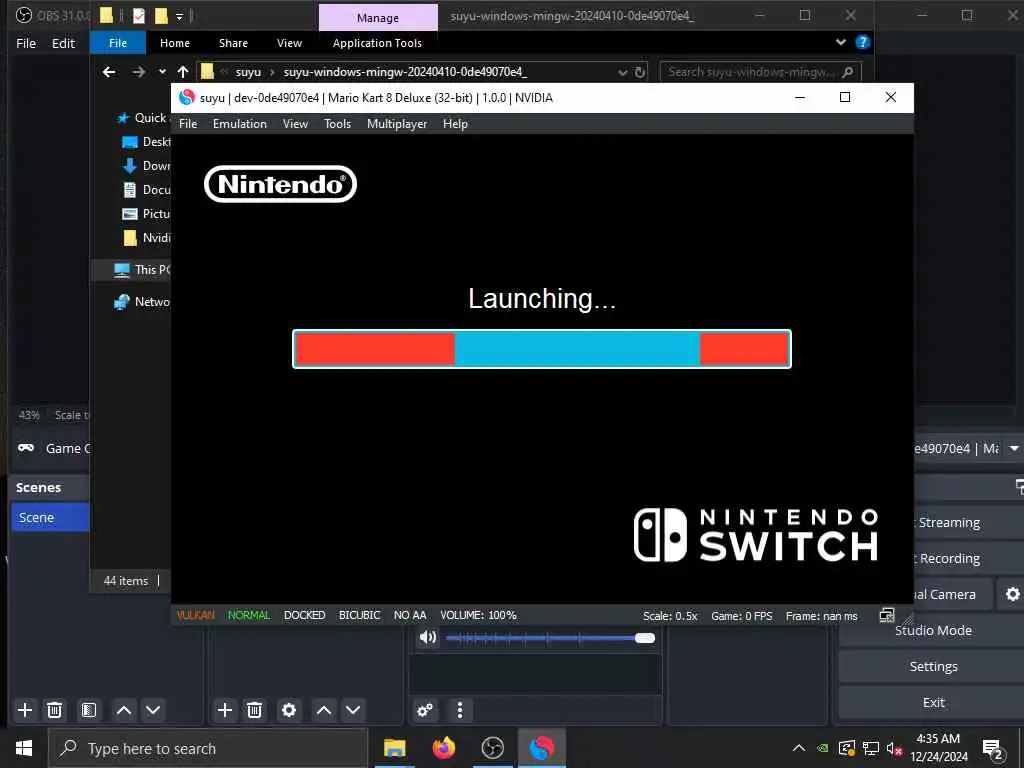
Task: Switch the BICUBIC scaling filter in suyu
Action: 359,615
